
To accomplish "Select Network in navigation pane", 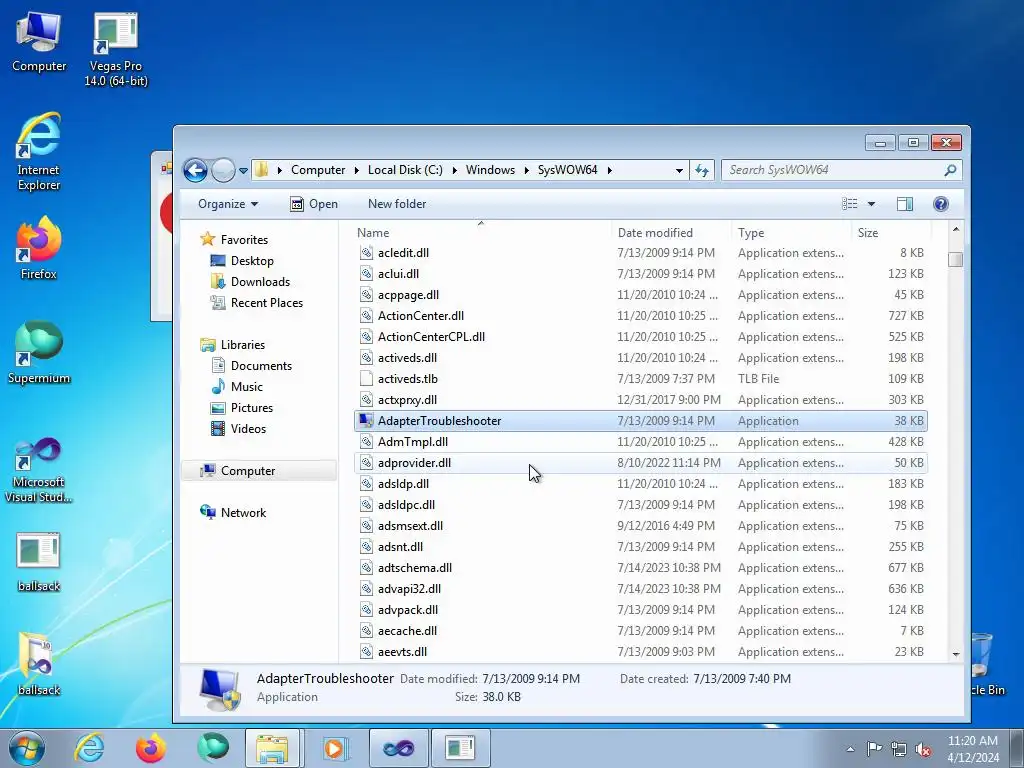I will coord(243,513).
